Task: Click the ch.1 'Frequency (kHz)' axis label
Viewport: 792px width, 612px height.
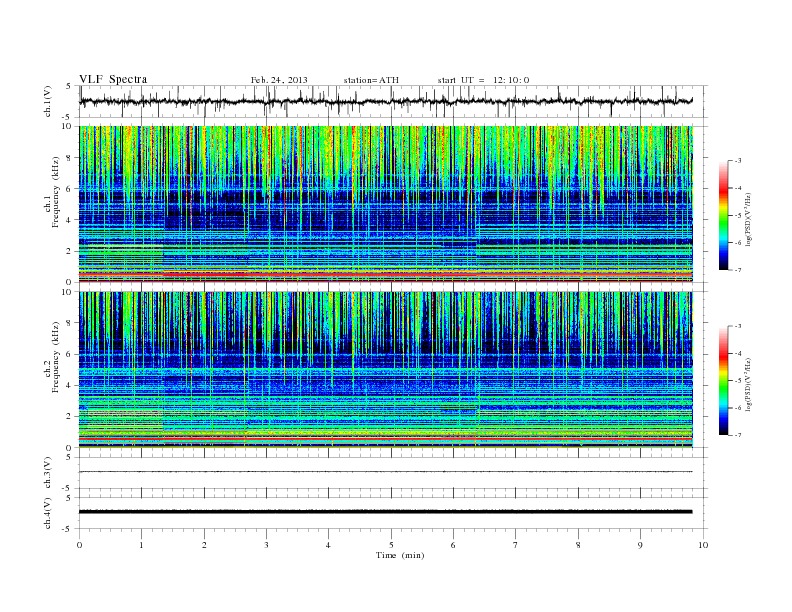Action: [x=56, y=192]
